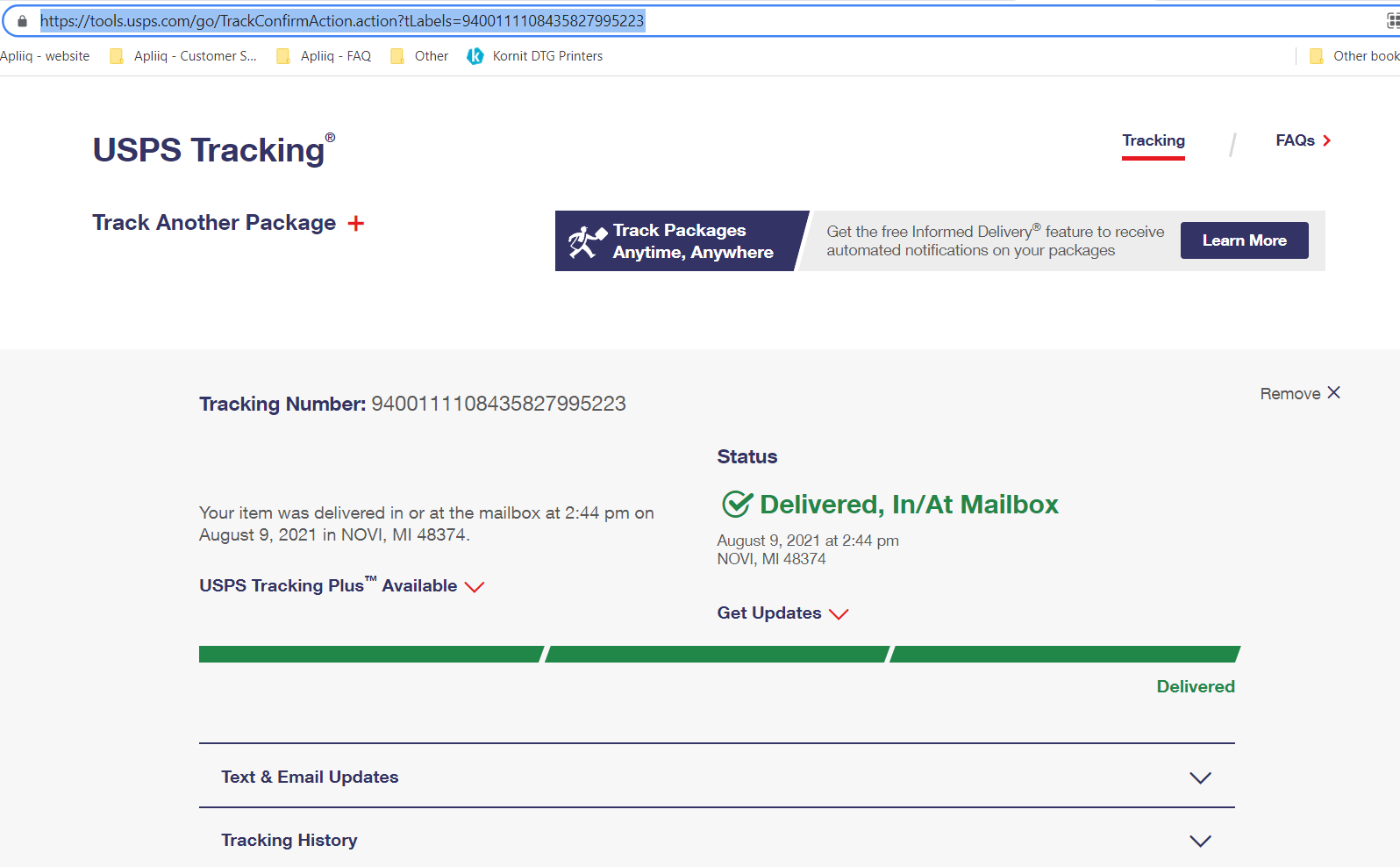
Task: Click the delivery message mentioning NOVI, MI 48374
Action: pyautogui.click(x=426, y=524)
